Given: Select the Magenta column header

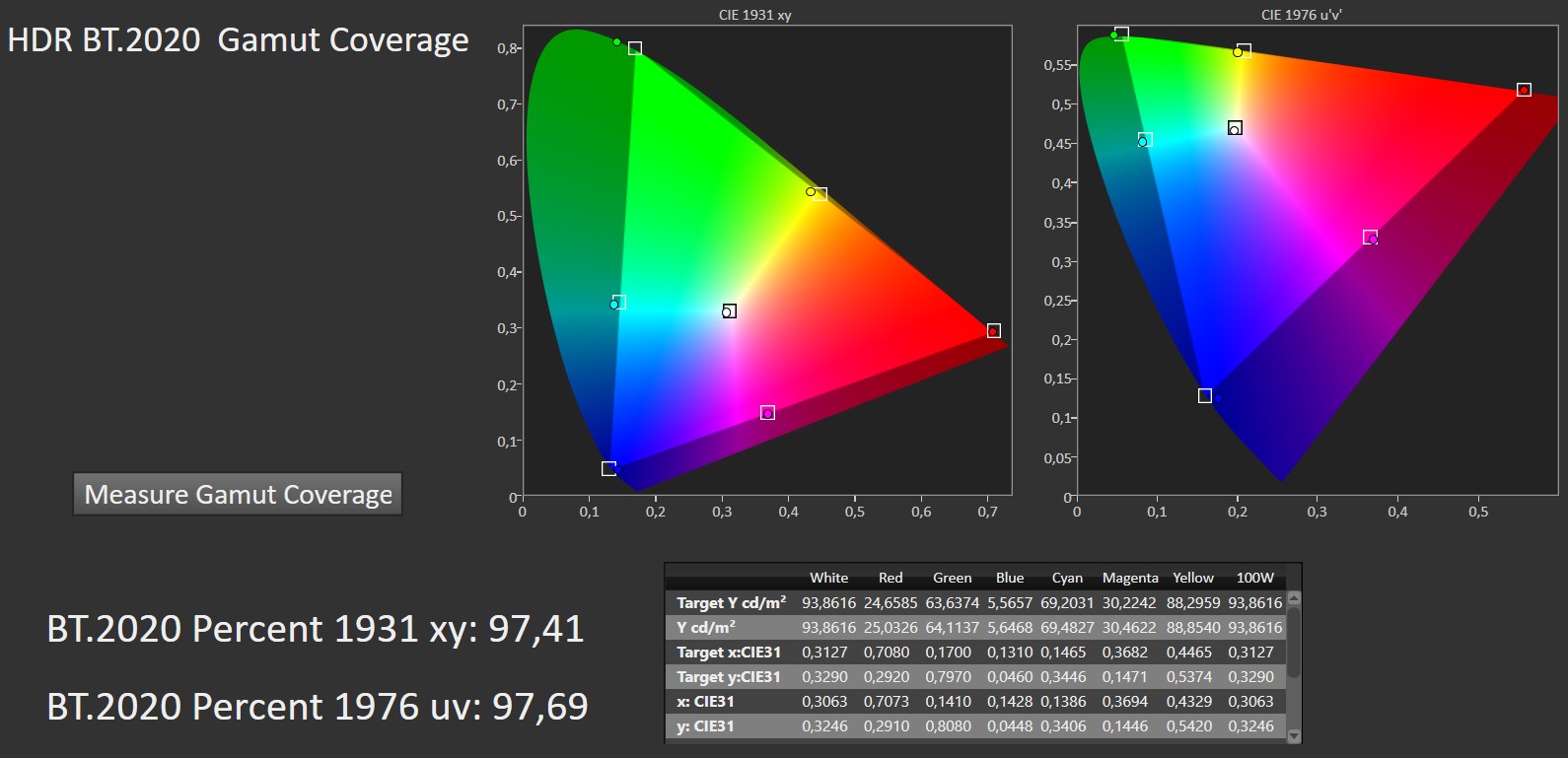Looking at the screenshot, I should click(x=1130, y=578).
